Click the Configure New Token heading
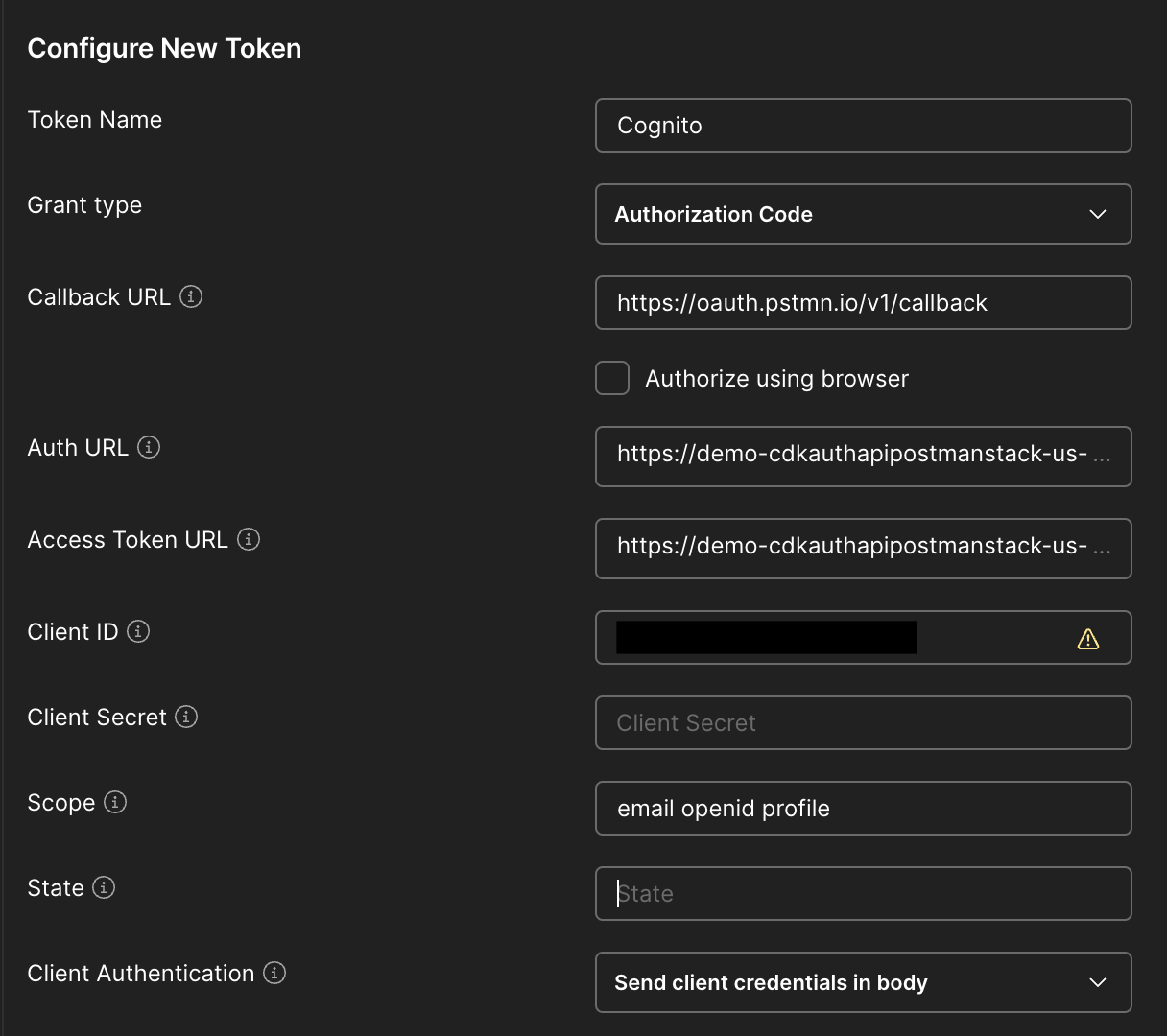 [x=164, y=48]
